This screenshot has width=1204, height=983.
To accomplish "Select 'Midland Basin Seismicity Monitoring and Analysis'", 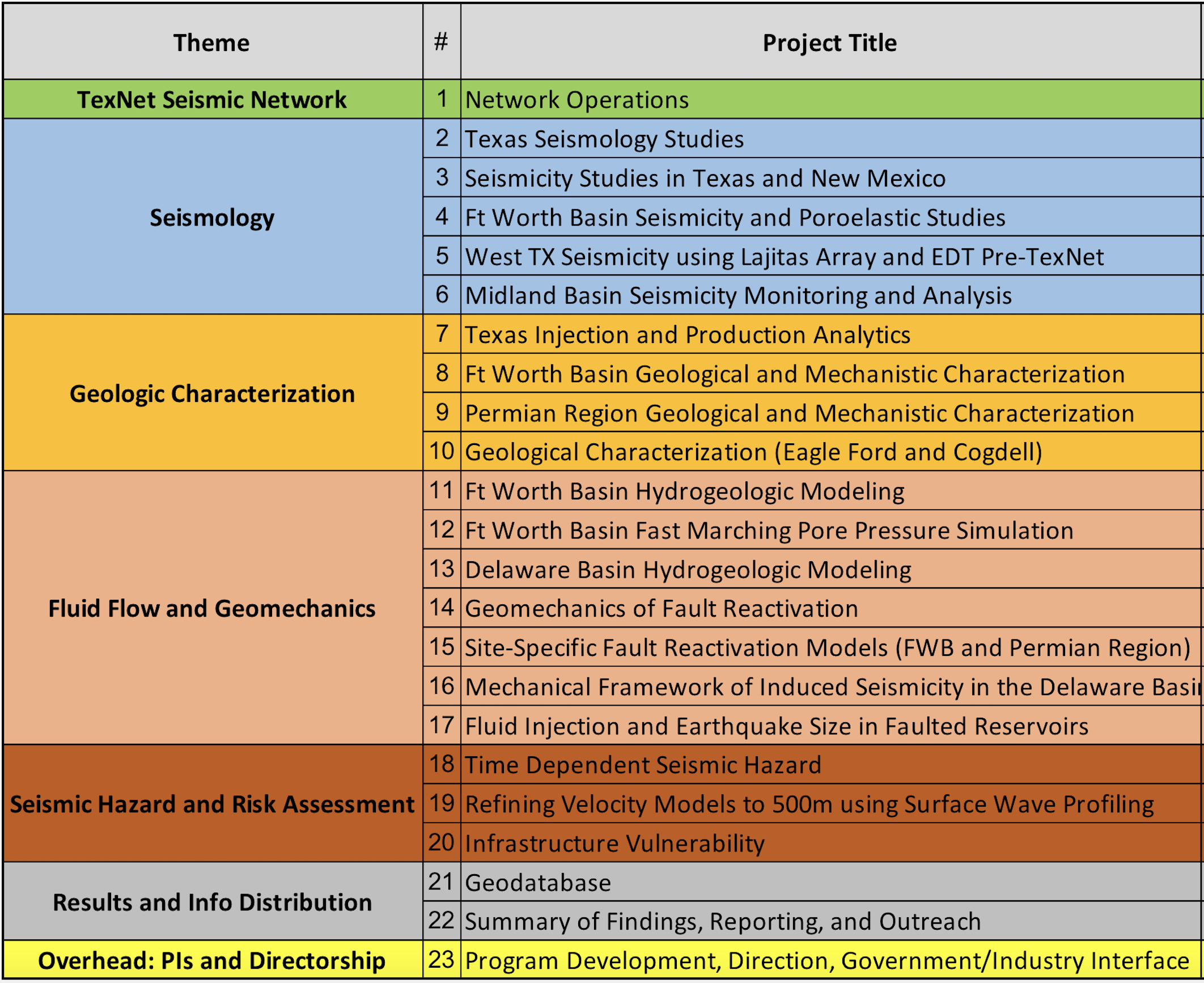I will coord(831,295).
